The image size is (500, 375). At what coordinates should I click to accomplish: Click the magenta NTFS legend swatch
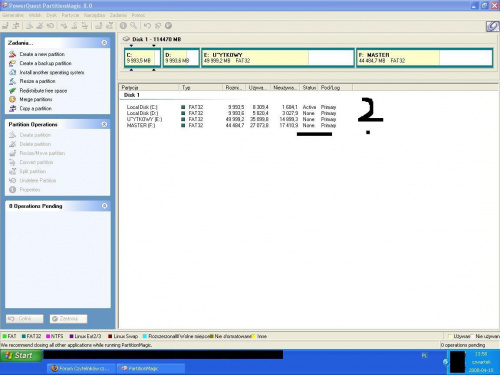pos(48,336)
